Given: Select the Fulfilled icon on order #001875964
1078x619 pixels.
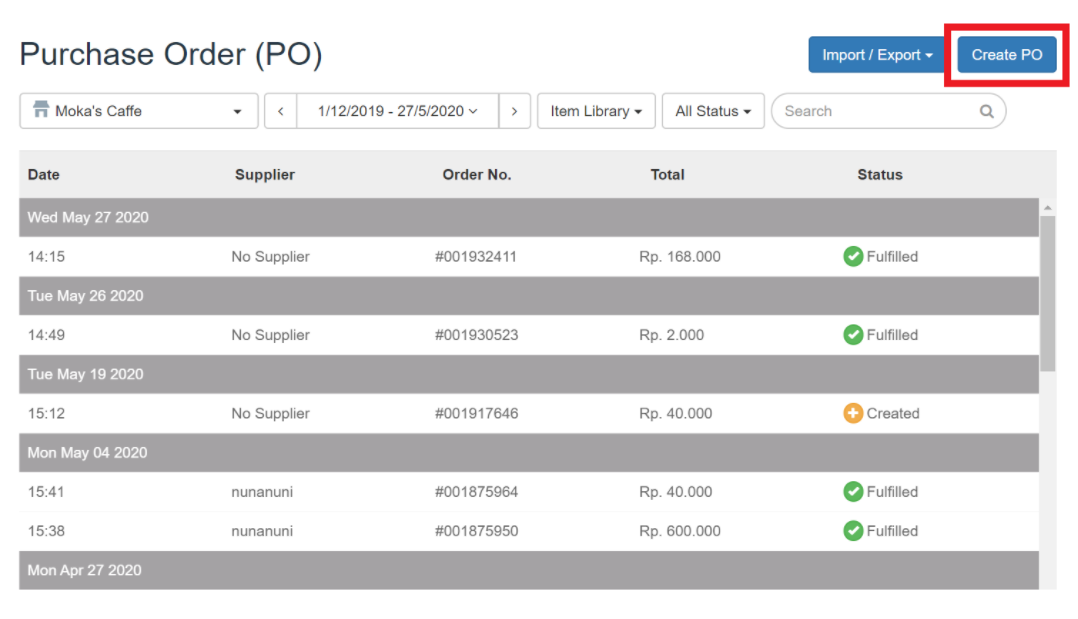Looking at the screenshot, I should (853, 491).
